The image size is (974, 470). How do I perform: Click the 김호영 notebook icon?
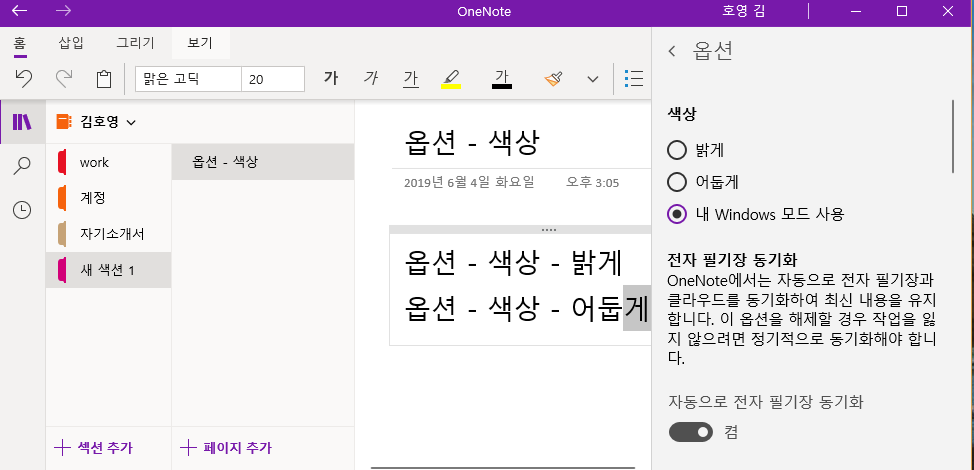tap(64, 122)
